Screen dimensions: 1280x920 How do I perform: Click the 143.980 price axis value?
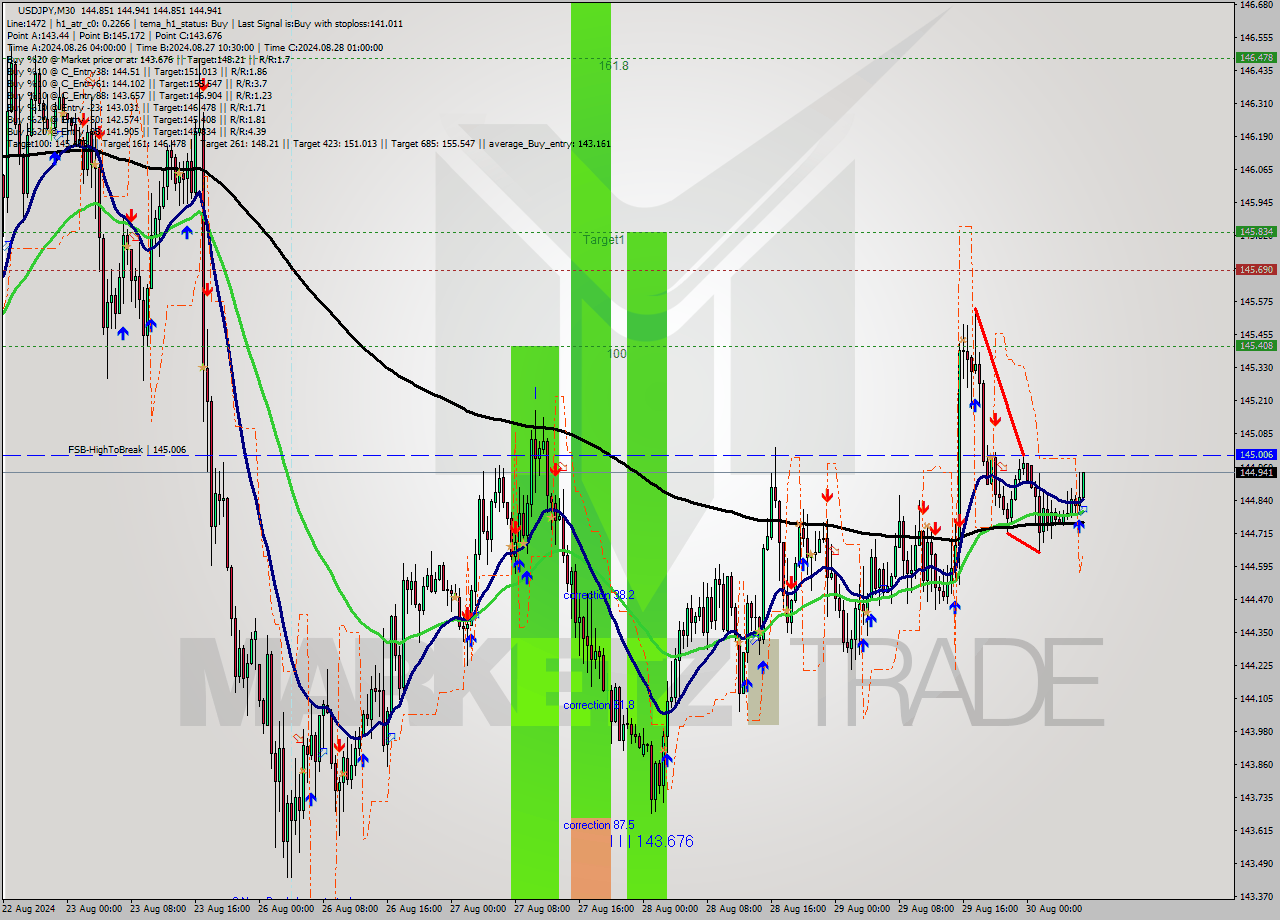click(x=1256, y=731)
